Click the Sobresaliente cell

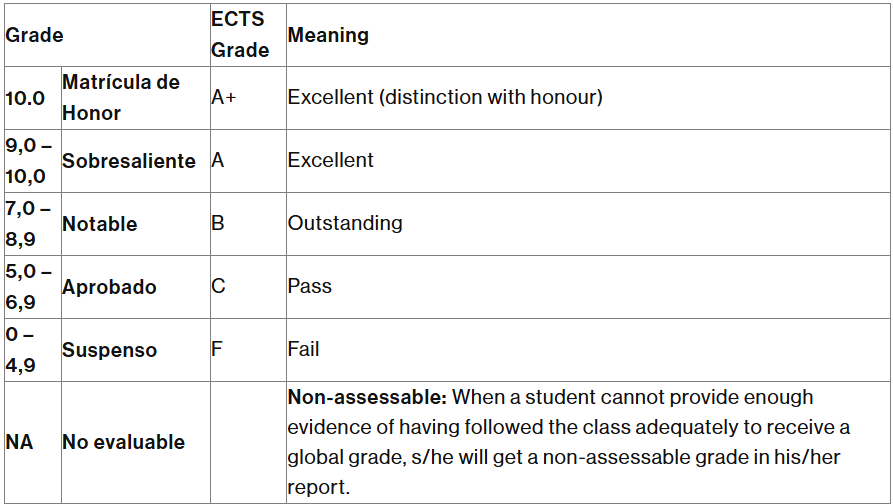129,161
